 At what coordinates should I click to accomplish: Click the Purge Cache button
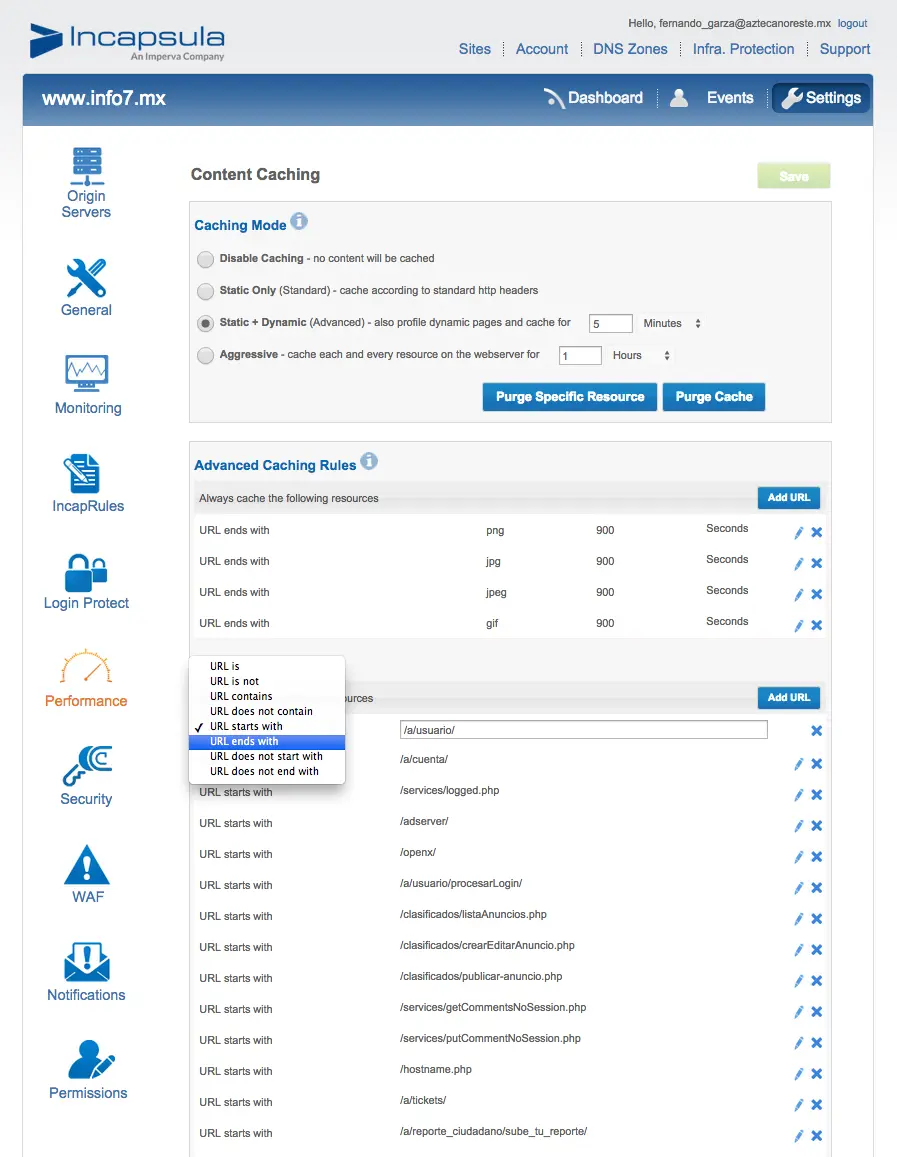click(x=714, y=397)
